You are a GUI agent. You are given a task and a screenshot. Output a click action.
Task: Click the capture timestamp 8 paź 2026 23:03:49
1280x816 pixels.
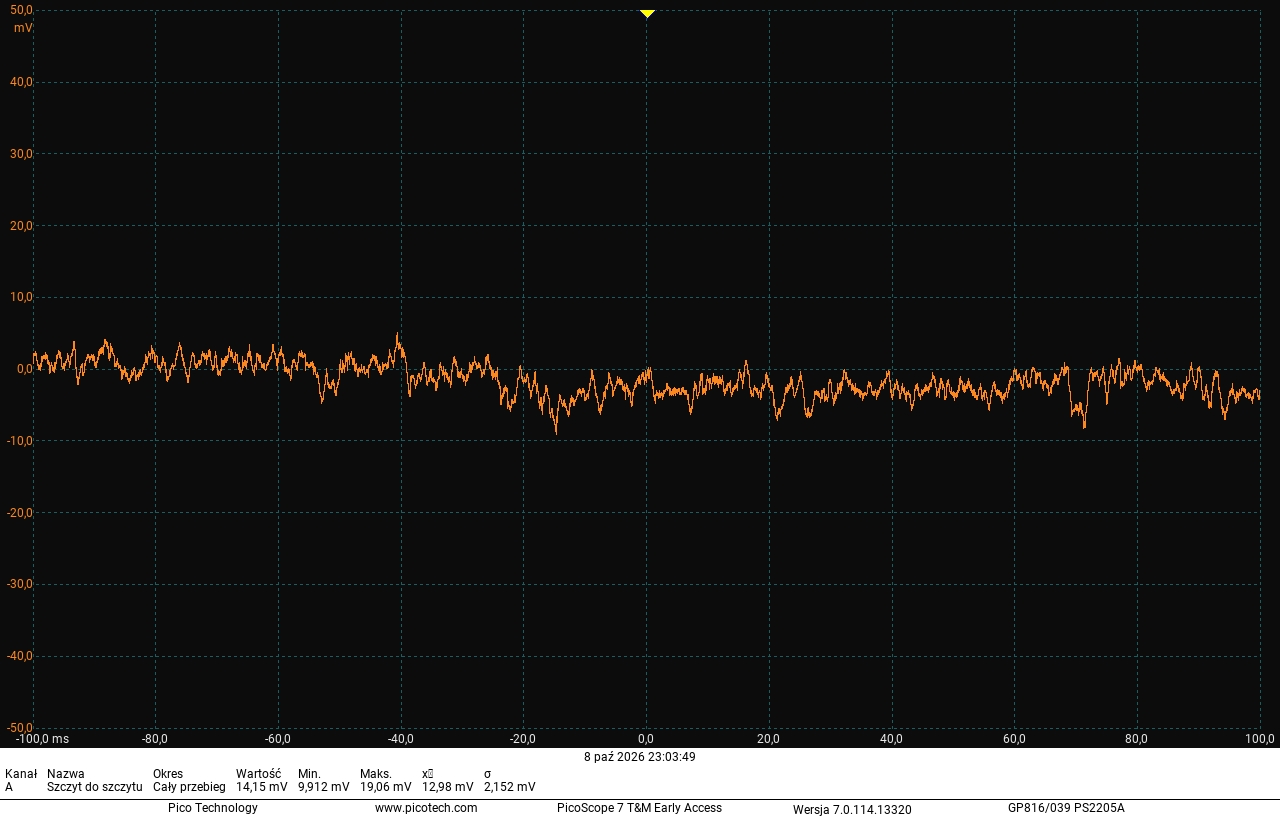640,757
